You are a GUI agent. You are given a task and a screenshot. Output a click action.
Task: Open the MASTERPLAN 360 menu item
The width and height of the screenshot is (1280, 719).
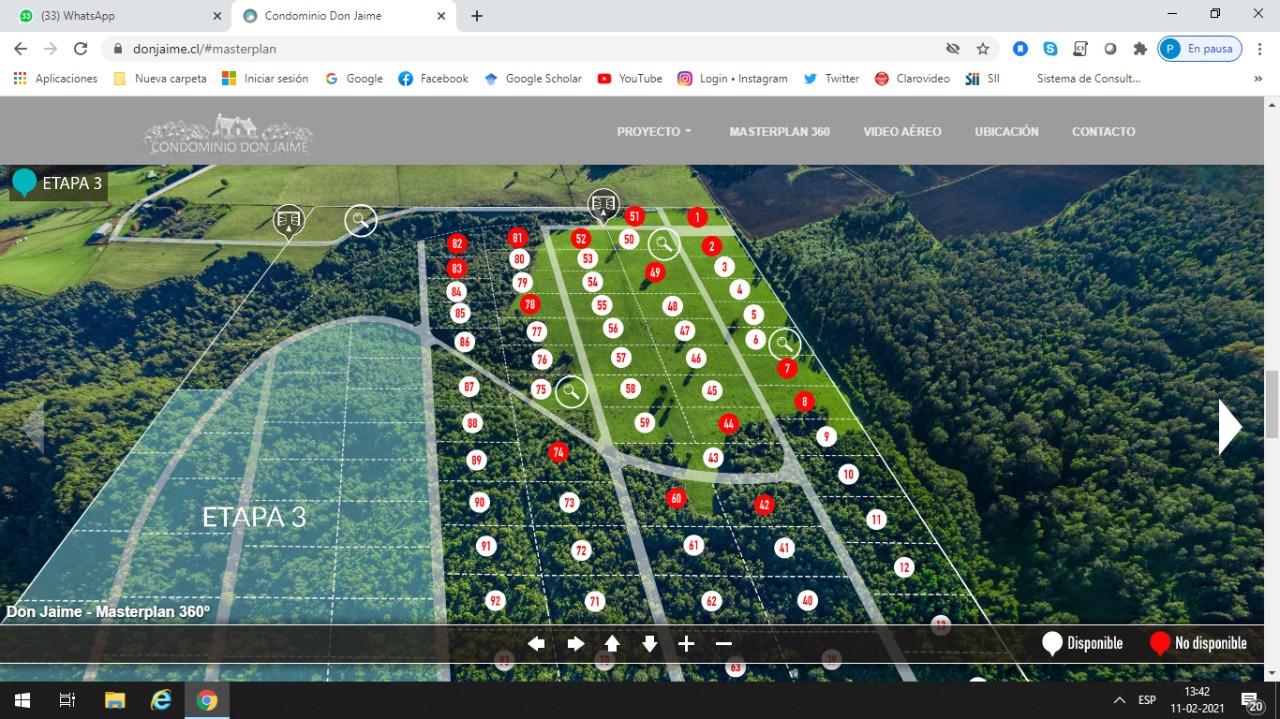pos(779,132)
